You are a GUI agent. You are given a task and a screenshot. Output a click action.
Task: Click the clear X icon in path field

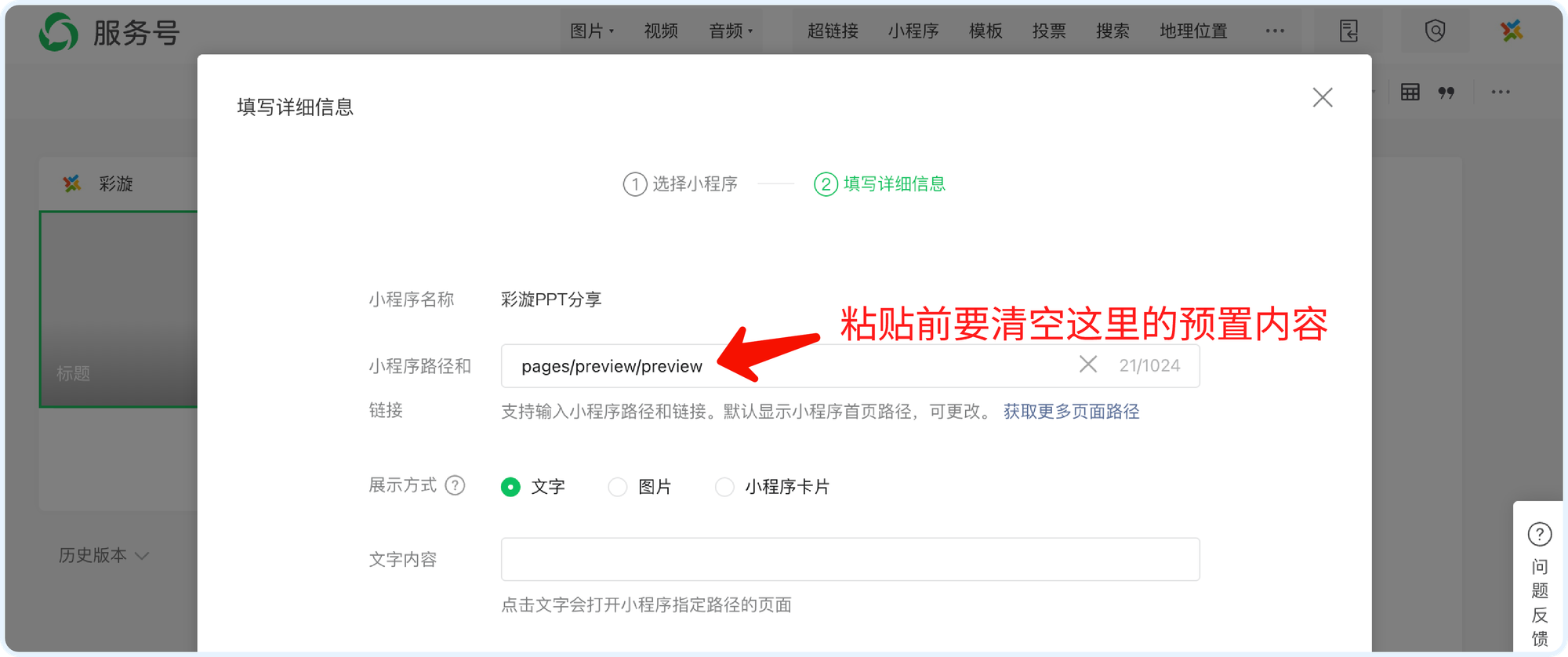(1087, 365)
